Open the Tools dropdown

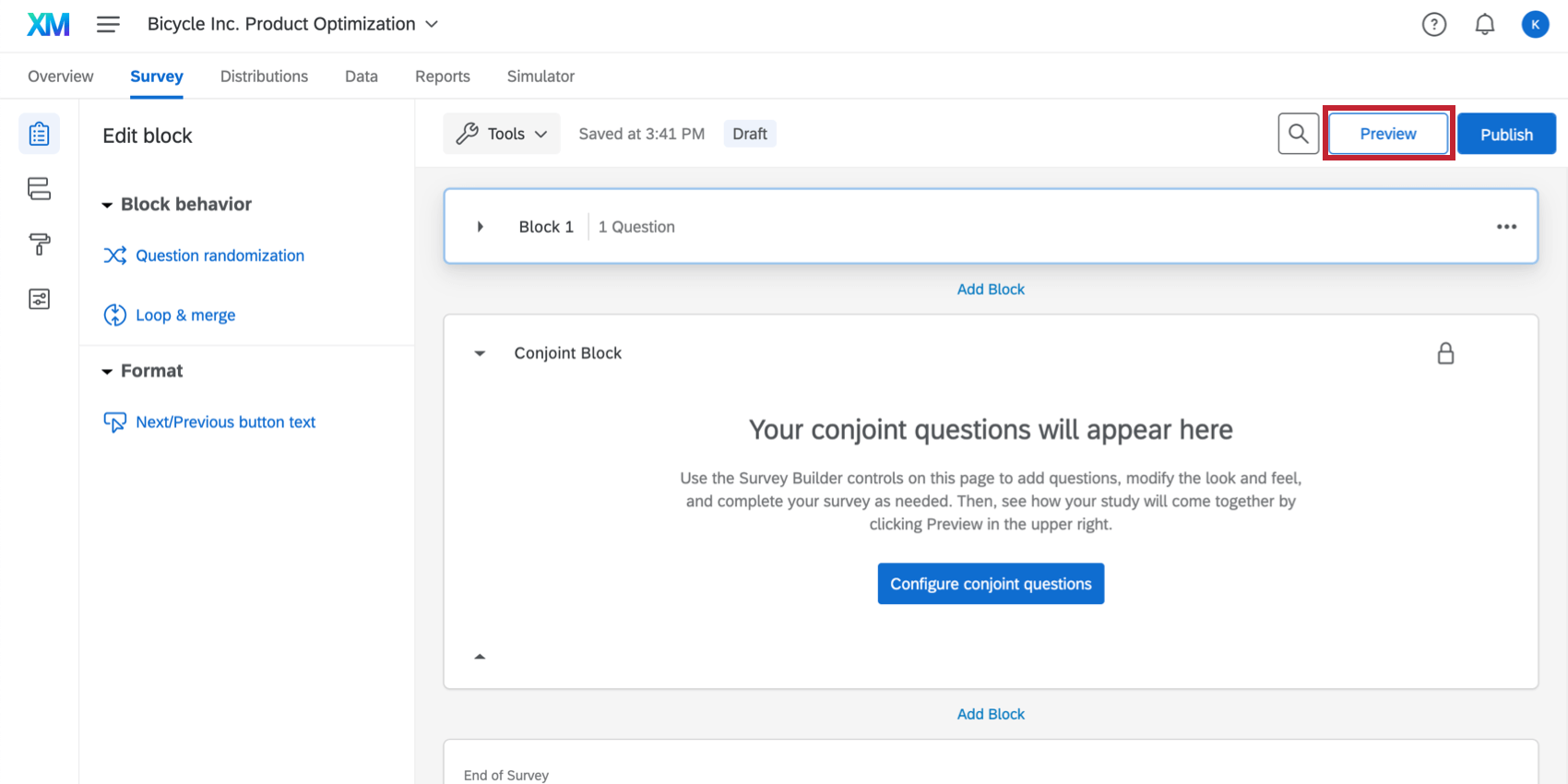click(502, 134)
